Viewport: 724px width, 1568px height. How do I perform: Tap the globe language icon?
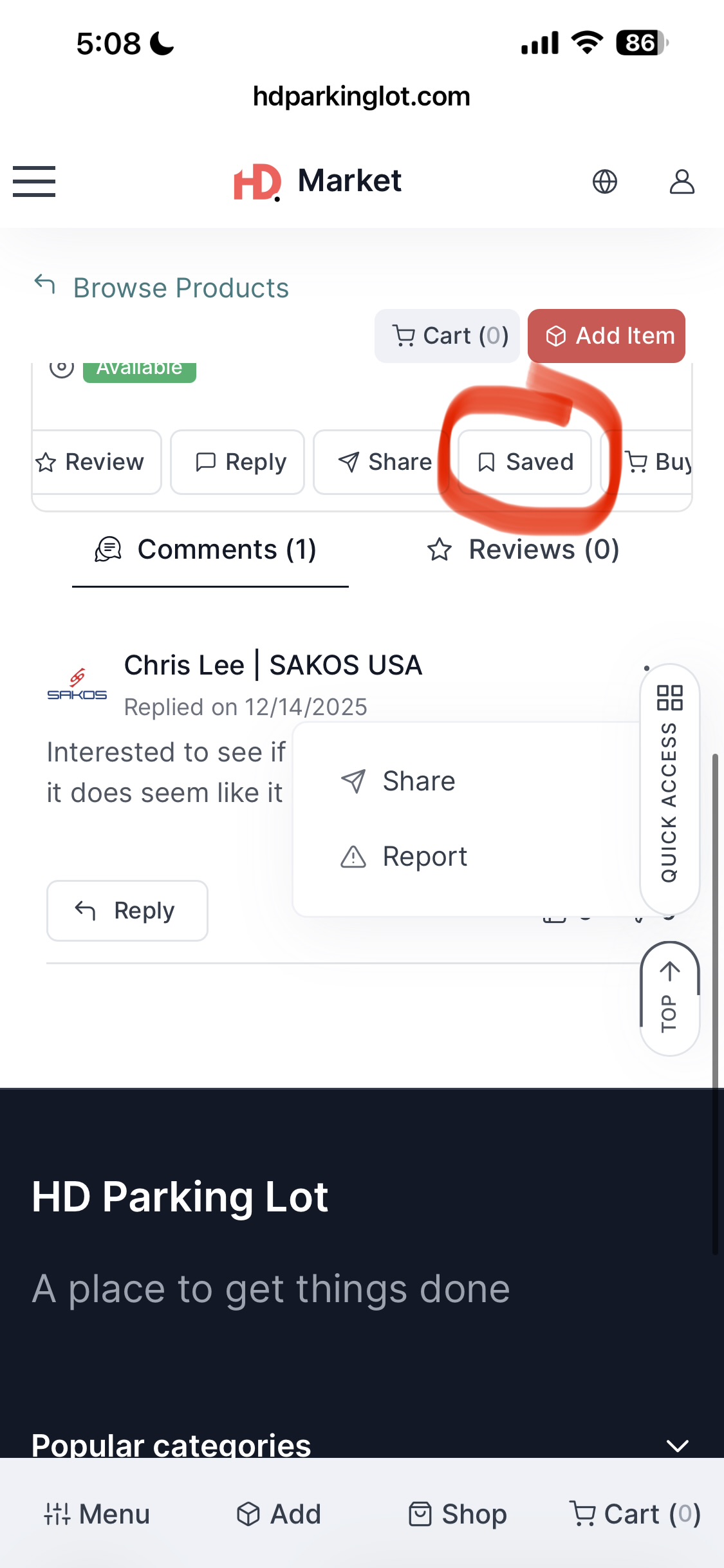point(604,182)
